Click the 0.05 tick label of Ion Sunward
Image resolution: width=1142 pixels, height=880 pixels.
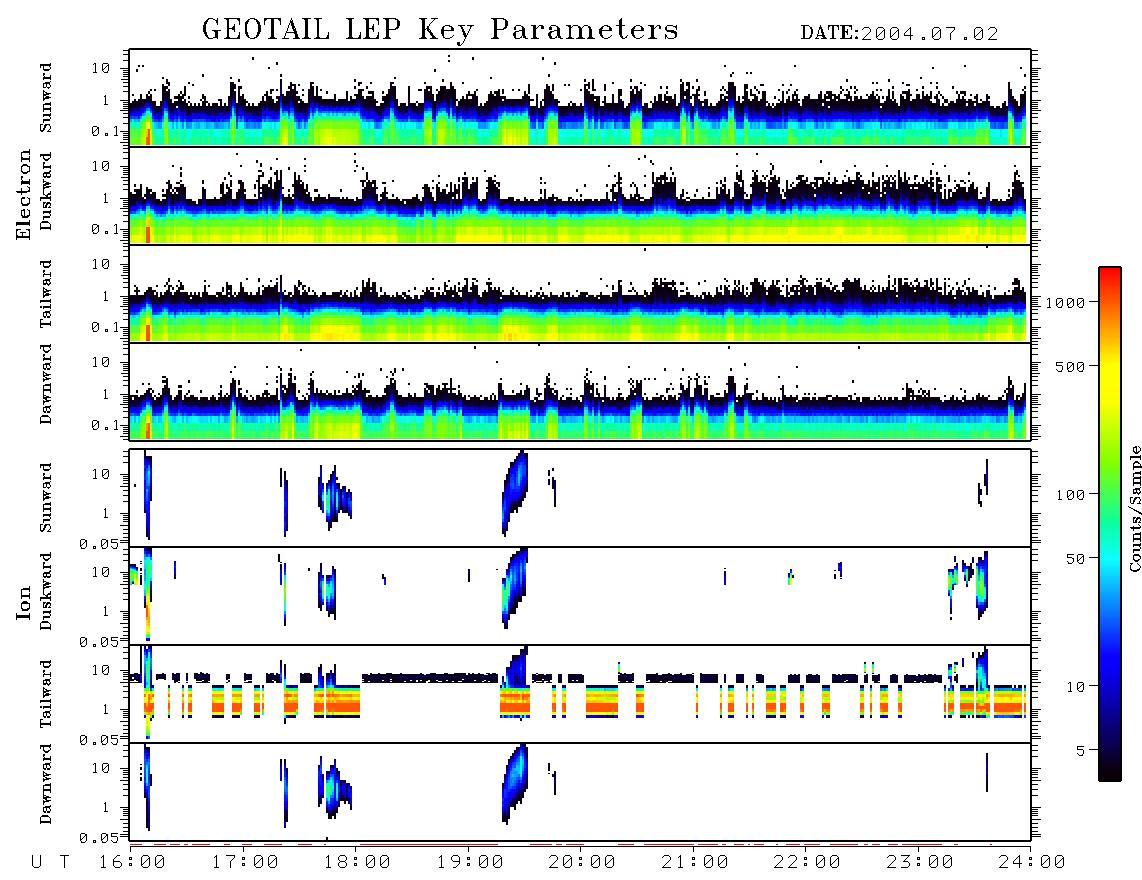tap(99, 544)
